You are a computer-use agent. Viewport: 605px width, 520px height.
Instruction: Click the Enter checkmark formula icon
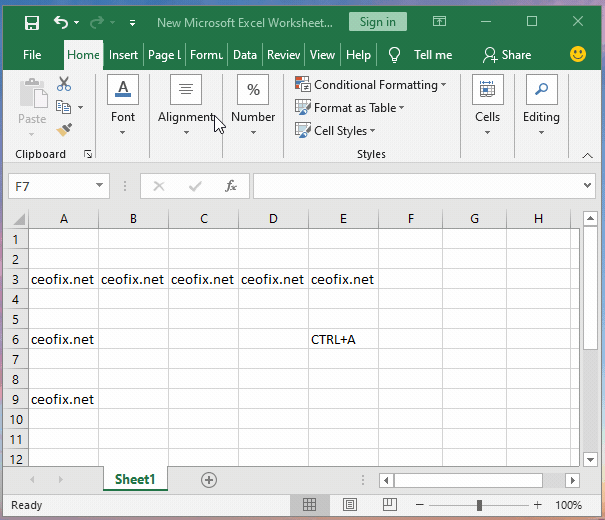click(195, 186)
